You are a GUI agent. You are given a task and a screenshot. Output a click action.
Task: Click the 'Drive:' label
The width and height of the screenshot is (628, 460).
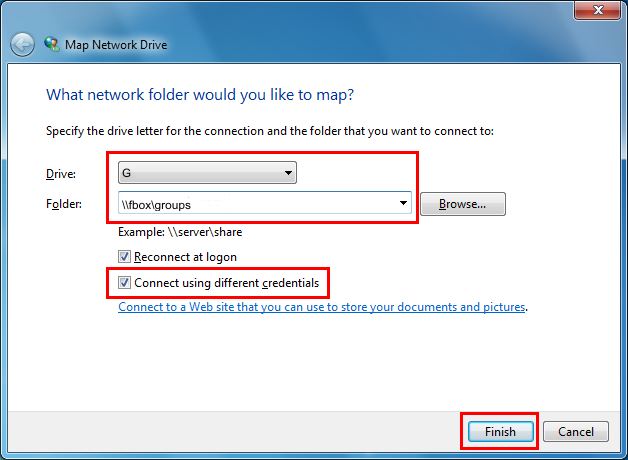[61, 174]
